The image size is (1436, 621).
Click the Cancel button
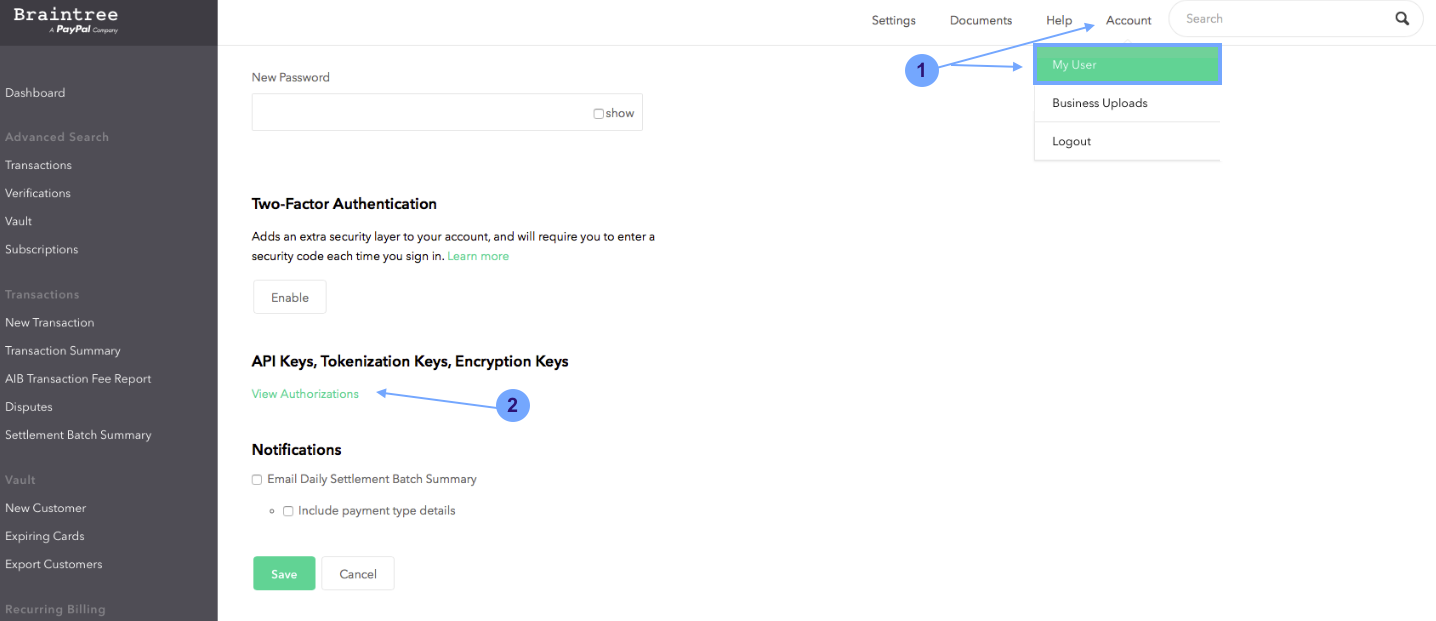click(x=358, y=574)
